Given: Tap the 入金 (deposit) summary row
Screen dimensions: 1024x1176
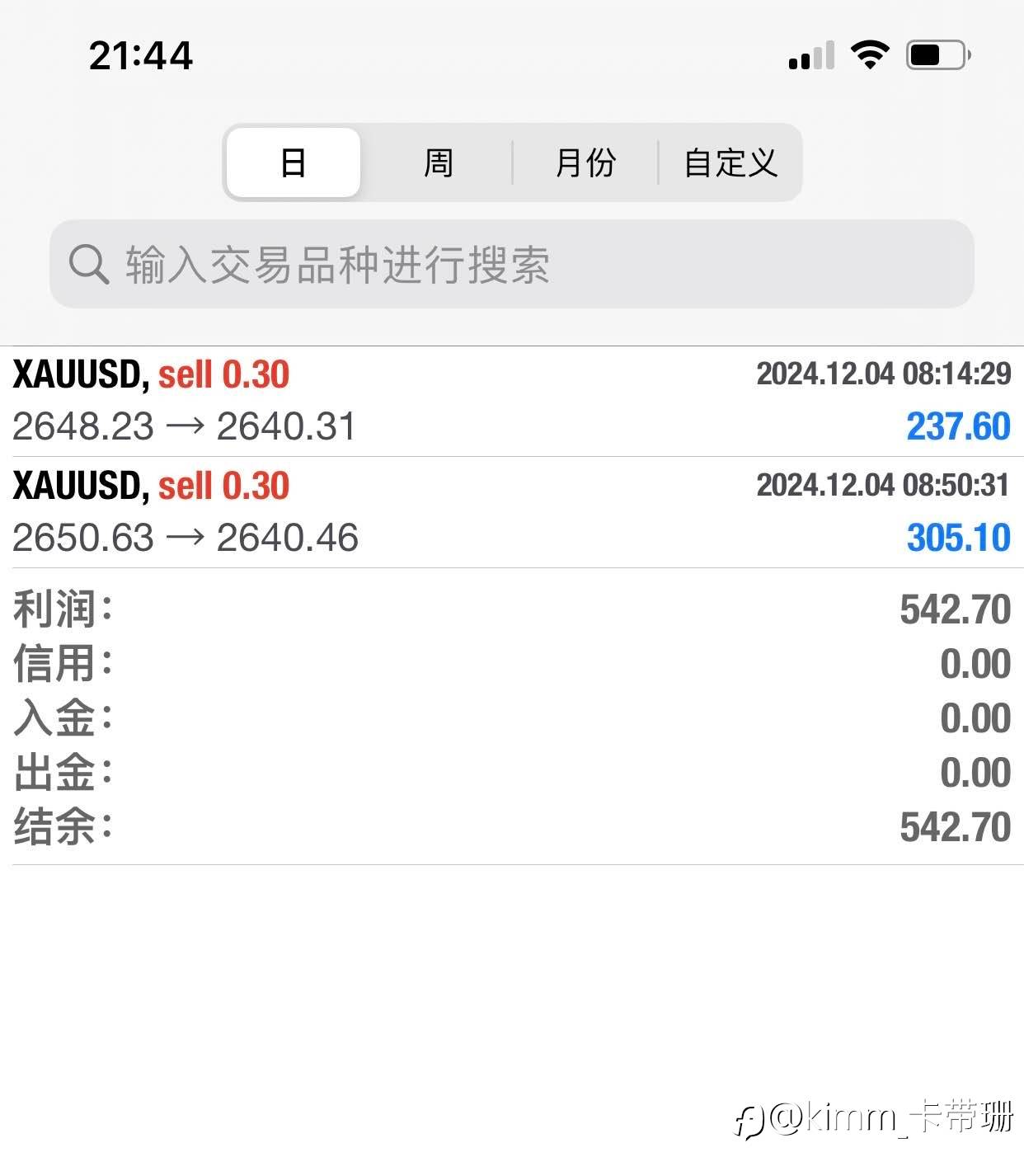Looking at the screenshot, I should coord(511,718).
